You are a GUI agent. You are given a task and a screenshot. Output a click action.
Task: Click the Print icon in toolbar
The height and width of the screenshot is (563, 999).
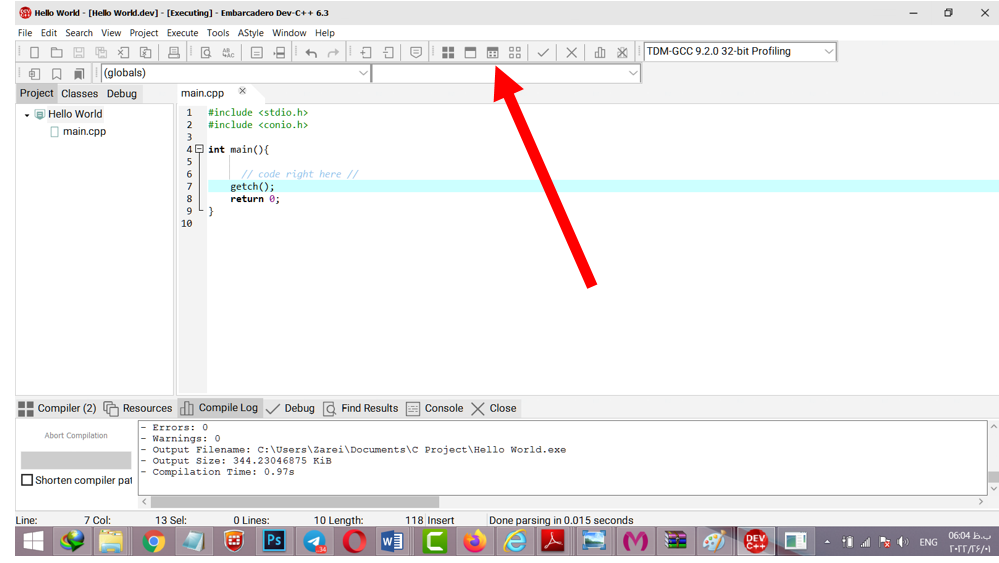174,52
